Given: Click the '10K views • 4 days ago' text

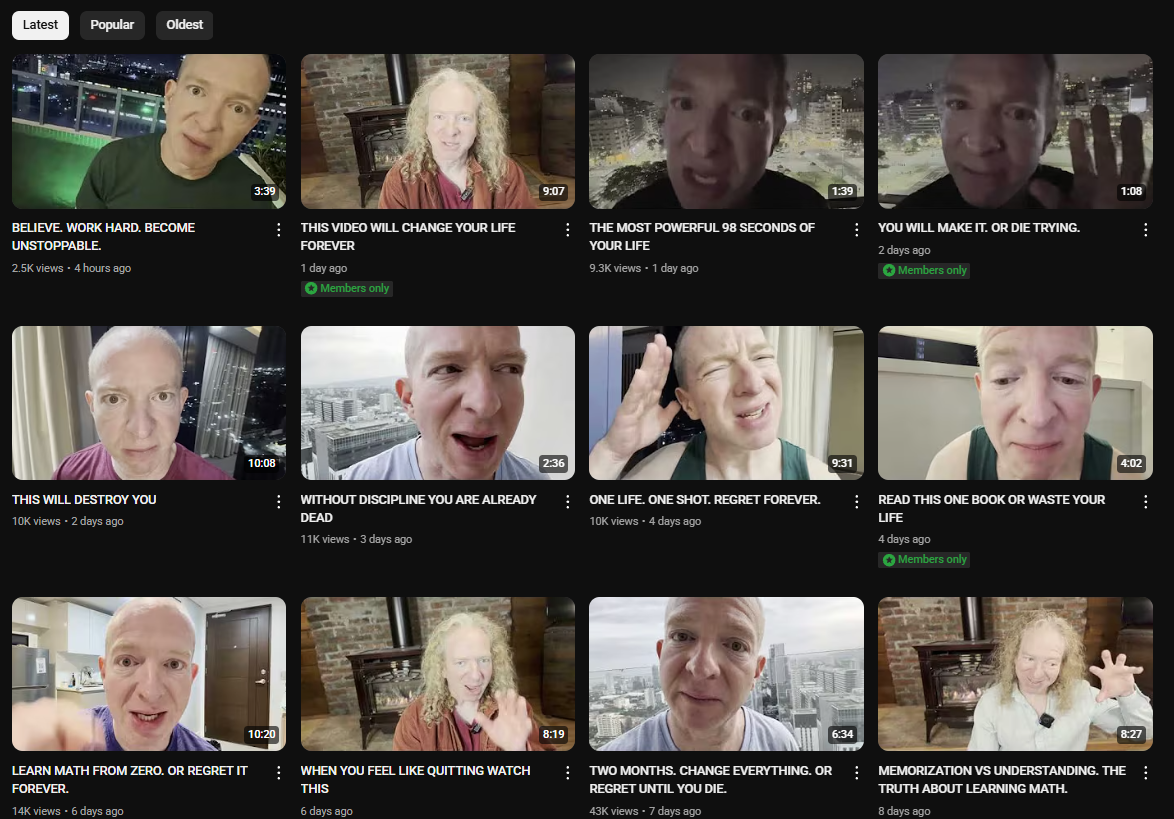Looking at the screenshot, I should pyautogui.click(x=645, y=521).
